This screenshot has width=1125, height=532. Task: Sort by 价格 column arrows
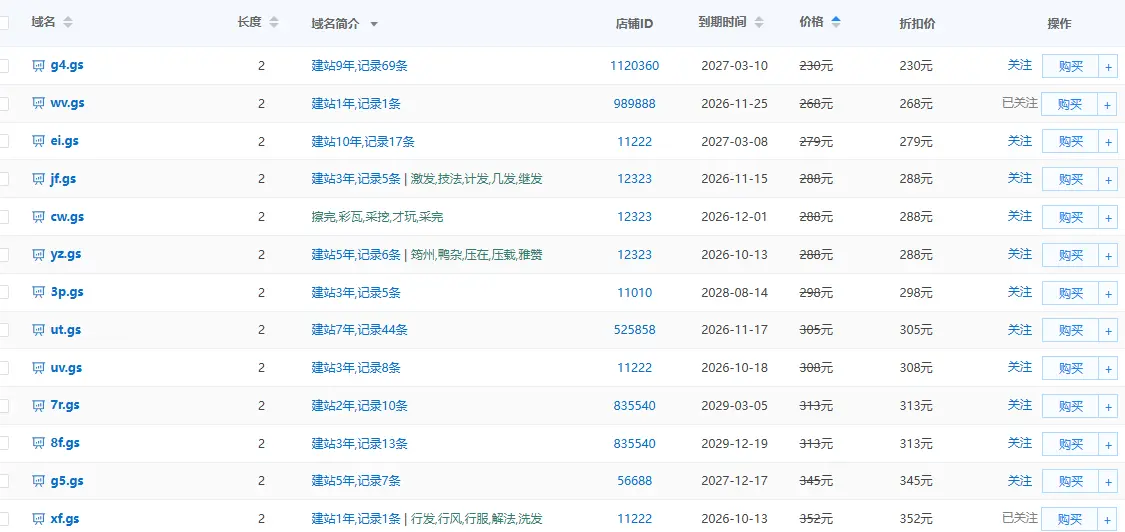835,22
